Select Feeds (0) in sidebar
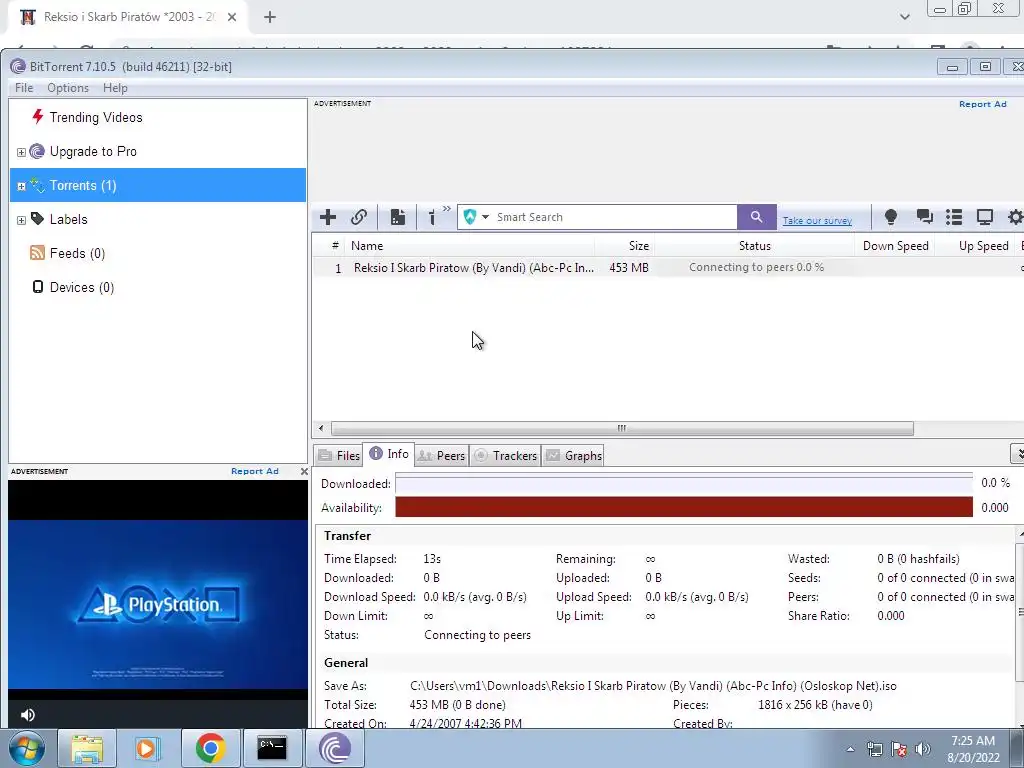Image resolution: width=1024 pixels, height=768 pixels. (x=77, y=253)
